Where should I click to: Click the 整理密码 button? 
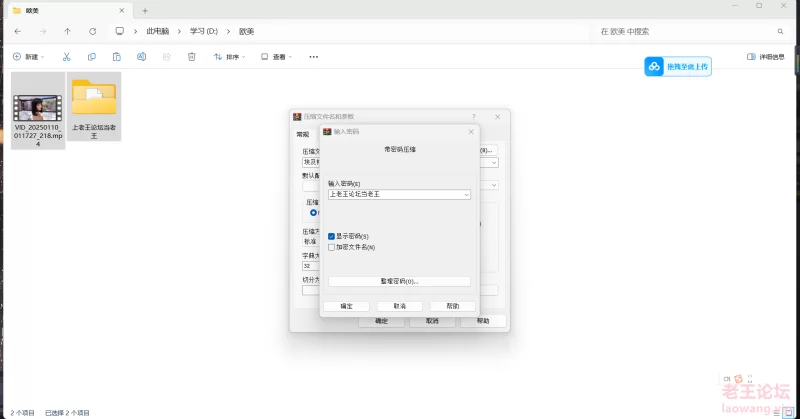399,281
